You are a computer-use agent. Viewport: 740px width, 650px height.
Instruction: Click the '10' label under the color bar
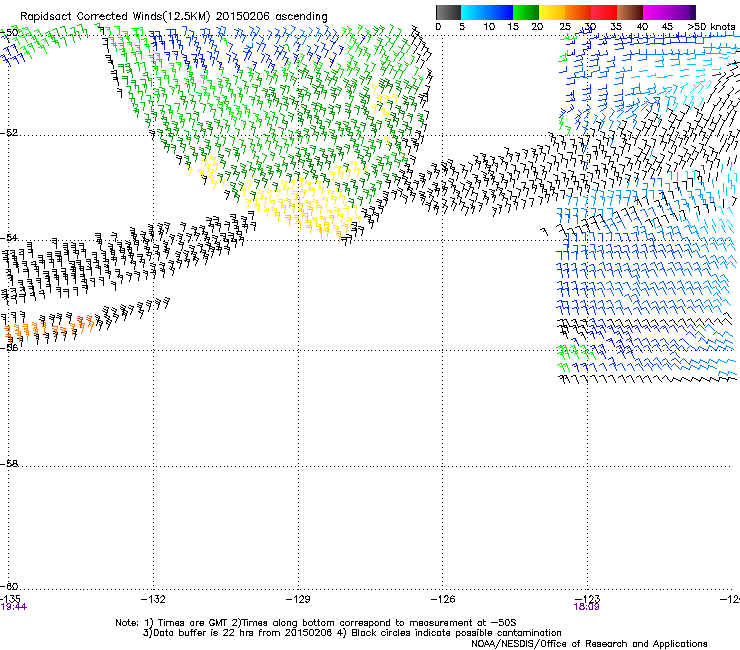point(489,26)
